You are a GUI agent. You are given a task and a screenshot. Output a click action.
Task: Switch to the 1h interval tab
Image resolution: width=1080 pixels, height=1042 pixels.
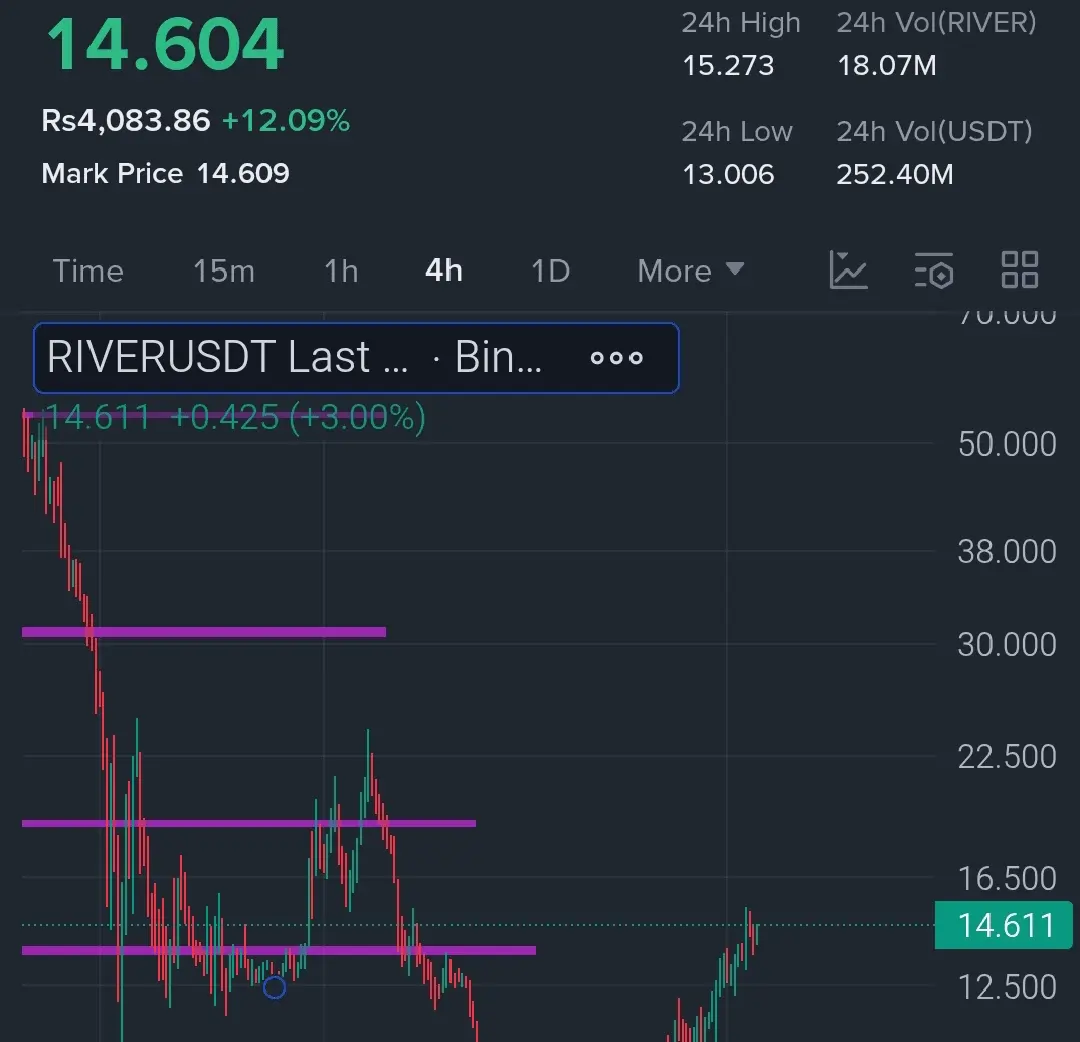(341, 271)
